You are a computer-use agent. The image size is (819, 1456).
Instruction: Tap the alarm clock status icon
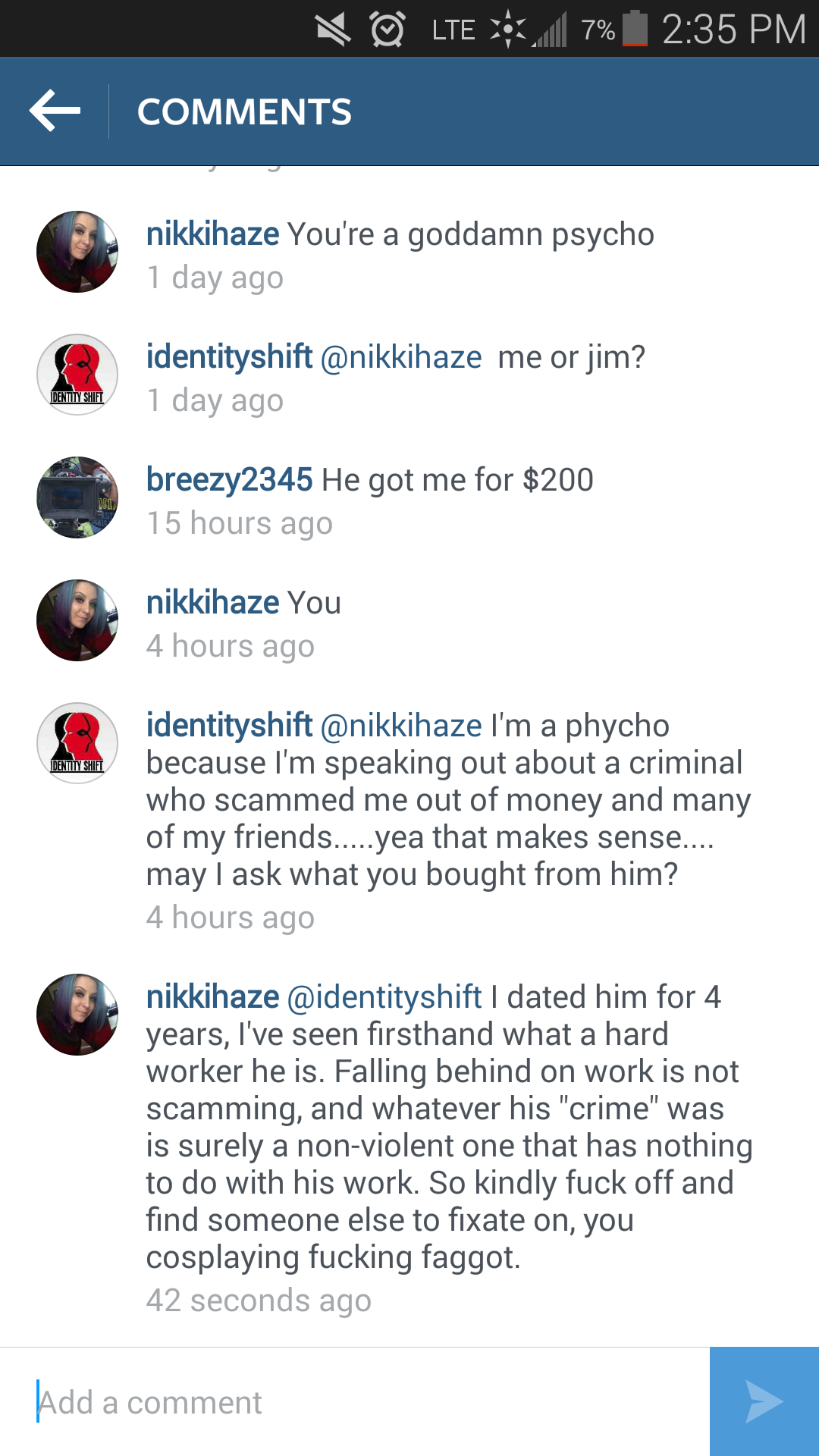tap(388, 30)
